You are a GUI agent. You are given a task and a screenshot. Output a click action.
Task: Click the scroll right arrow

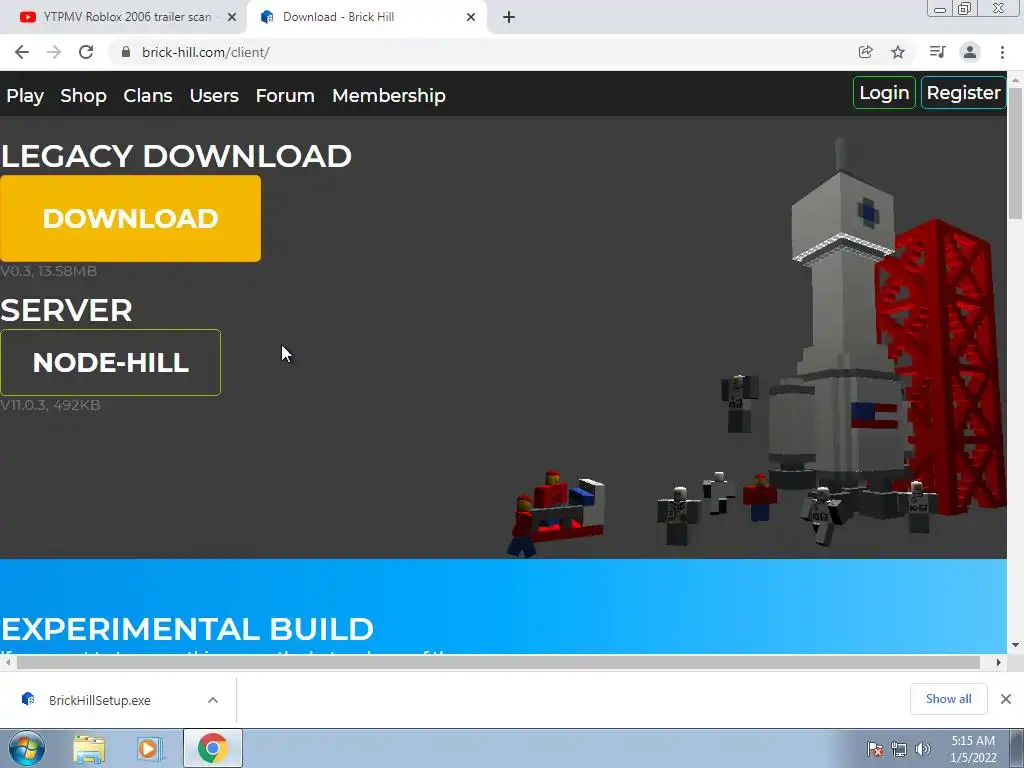click(999, 662)
